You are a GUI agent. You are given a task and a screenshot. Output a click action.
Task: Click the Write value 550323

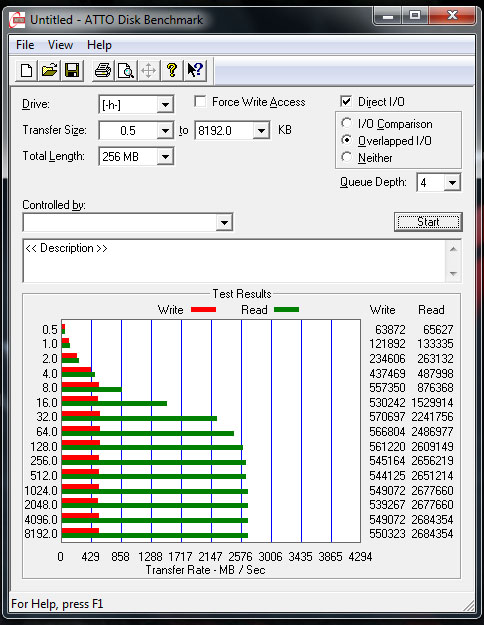[387, 534]
